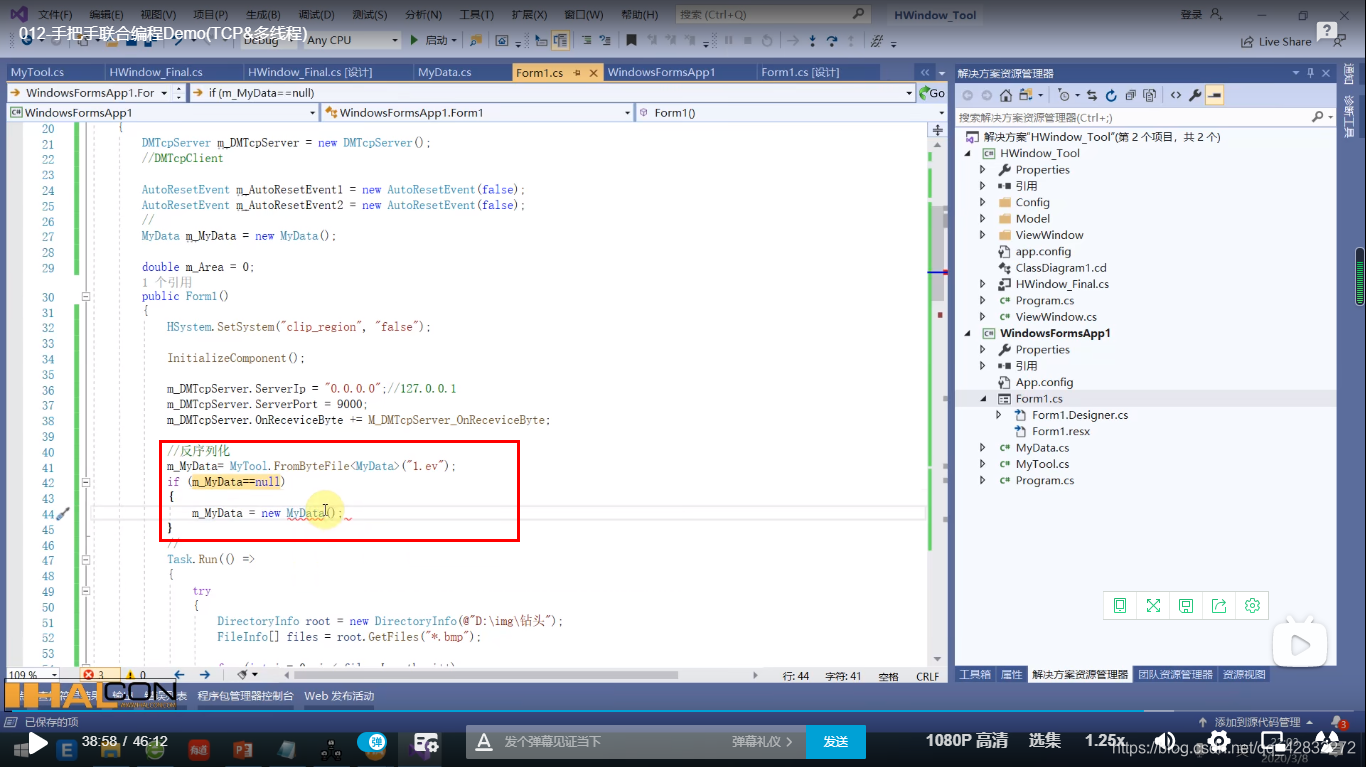Click the overlay expand fullscreen icon
Screen dimensions: 1366x767
click(x=1153, y=605)
